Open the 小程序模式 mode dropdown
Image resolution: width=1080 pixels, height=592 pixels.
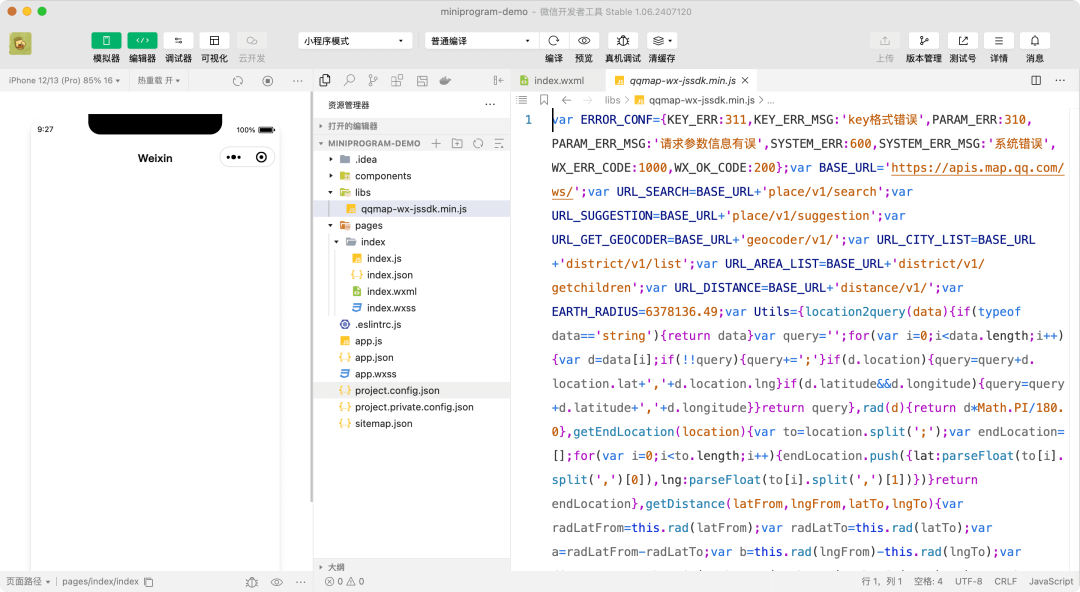pos(355,41)
